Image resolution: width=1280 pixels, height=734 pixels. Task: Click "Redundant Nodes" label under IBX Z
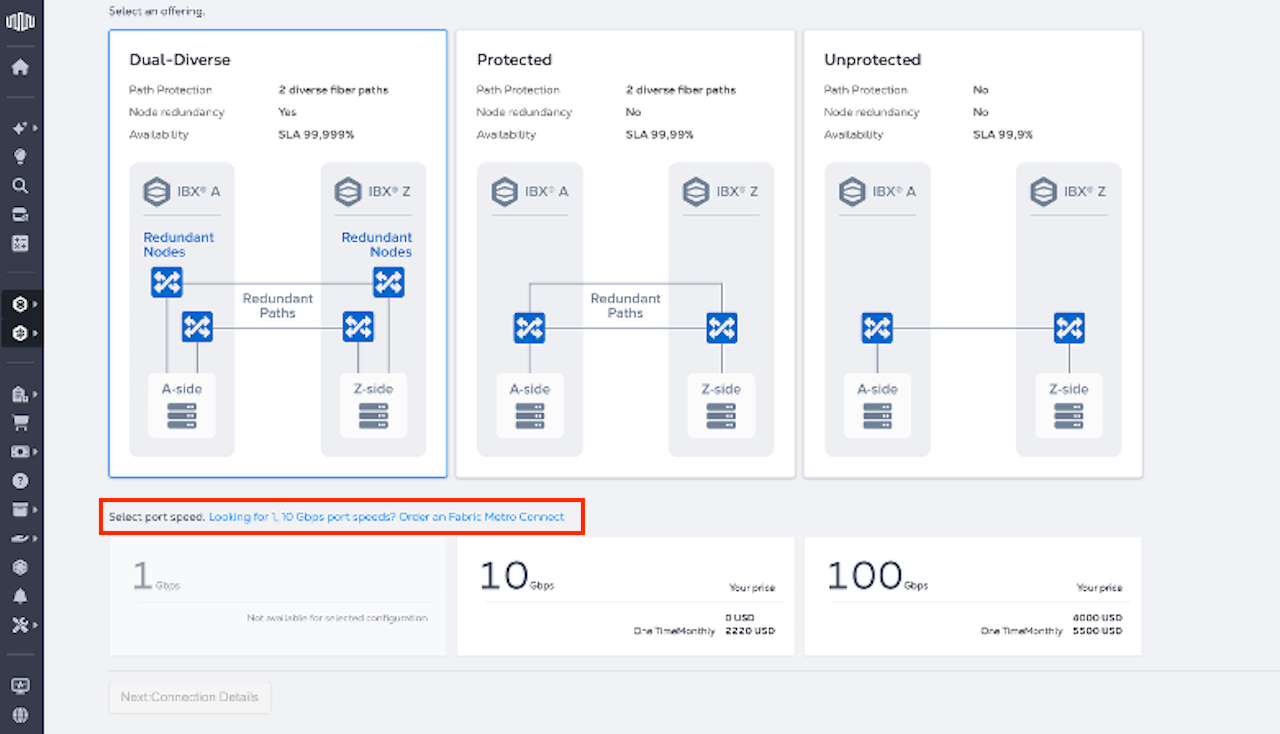[377, 245]
